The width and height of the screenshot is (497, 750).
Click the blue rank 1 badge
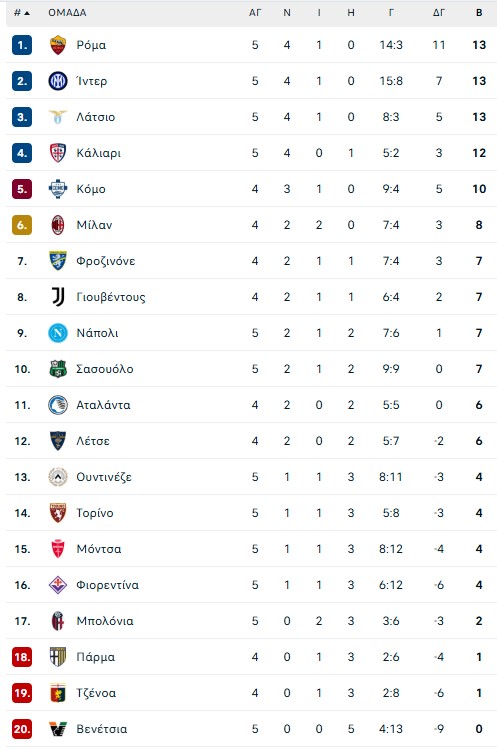(x=22, y=45)
